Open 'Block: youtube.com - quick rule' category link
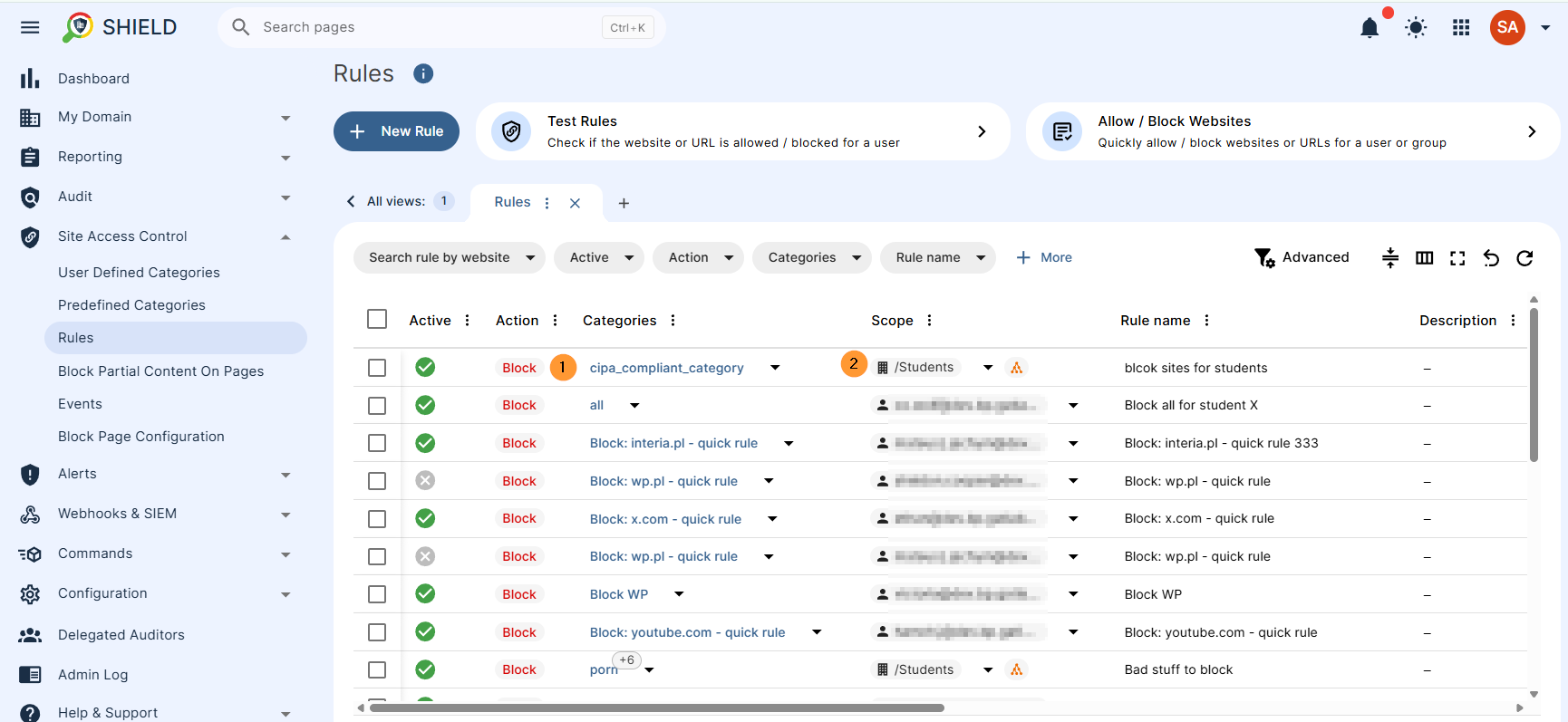 [687, 632]
